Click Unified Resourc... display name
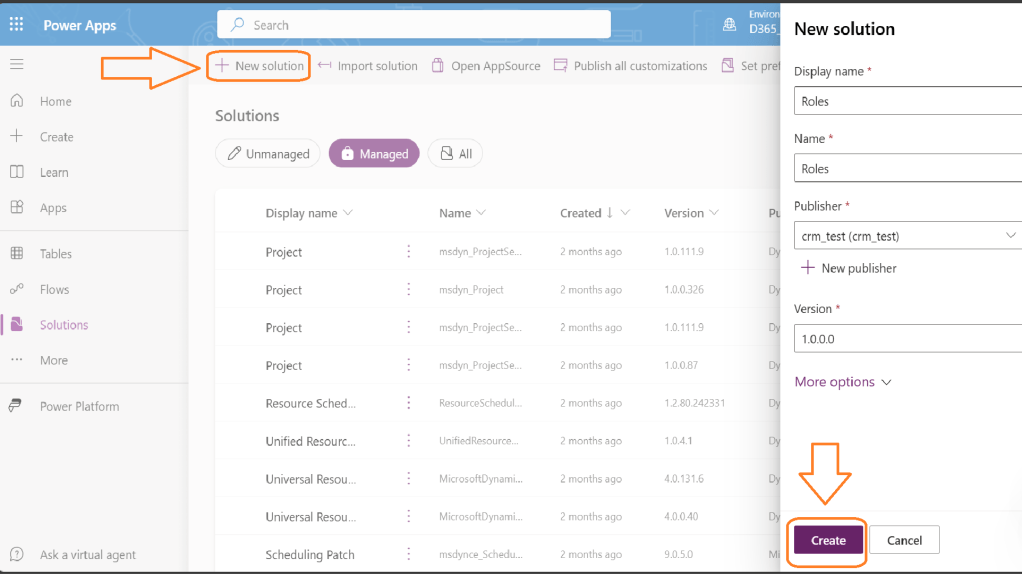Screen dimensions: 1022x575 click(x=310, y=441)
